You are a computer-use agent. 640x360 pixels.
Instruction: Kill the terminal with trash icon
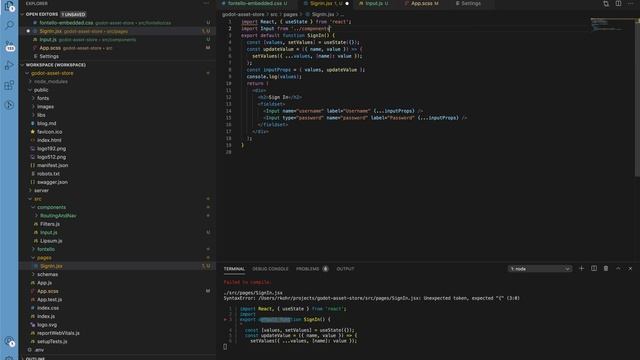pos(606,269)
